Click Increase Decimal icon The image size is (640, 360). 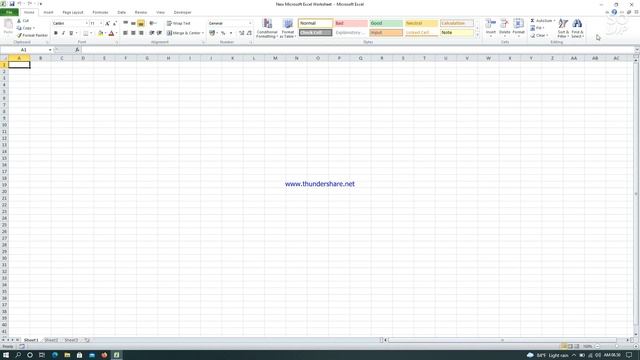242,33
